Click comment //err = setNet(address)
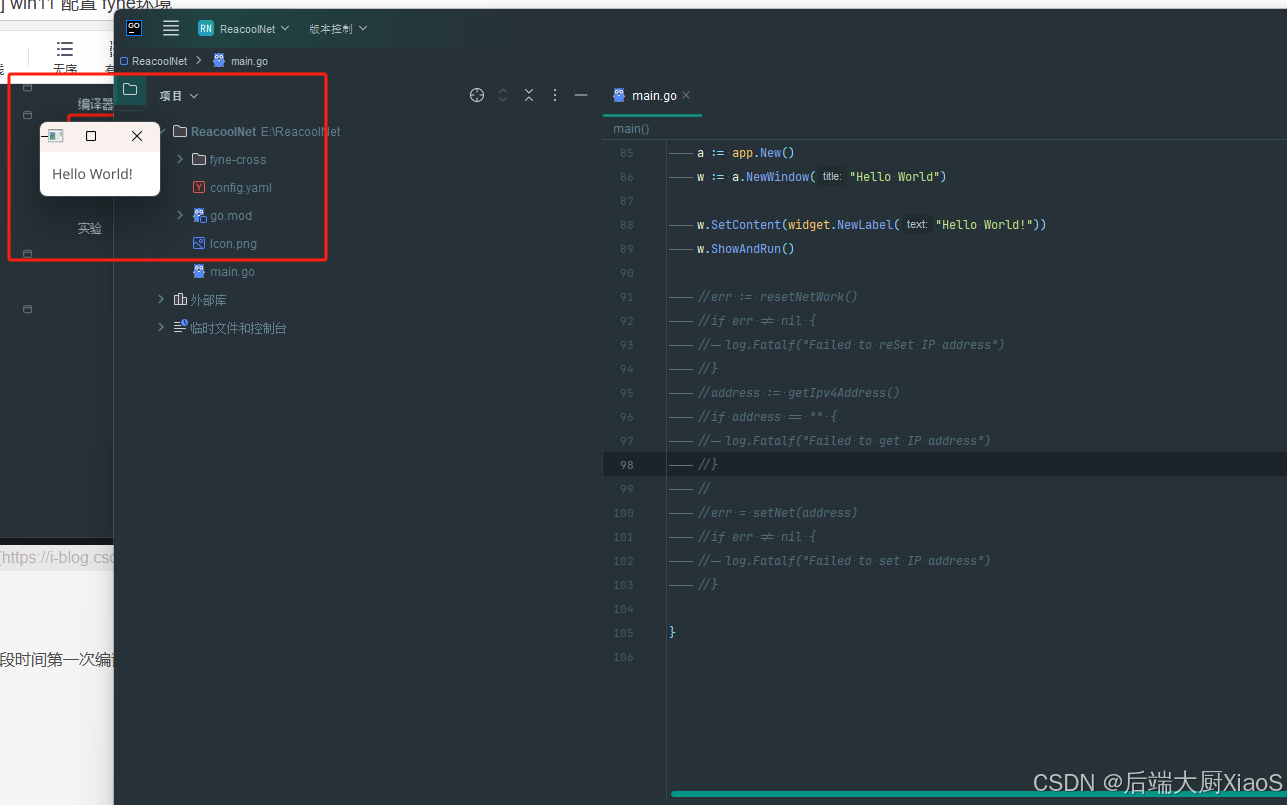Viewport: 1287px width, 805px height. click(777, 513)
